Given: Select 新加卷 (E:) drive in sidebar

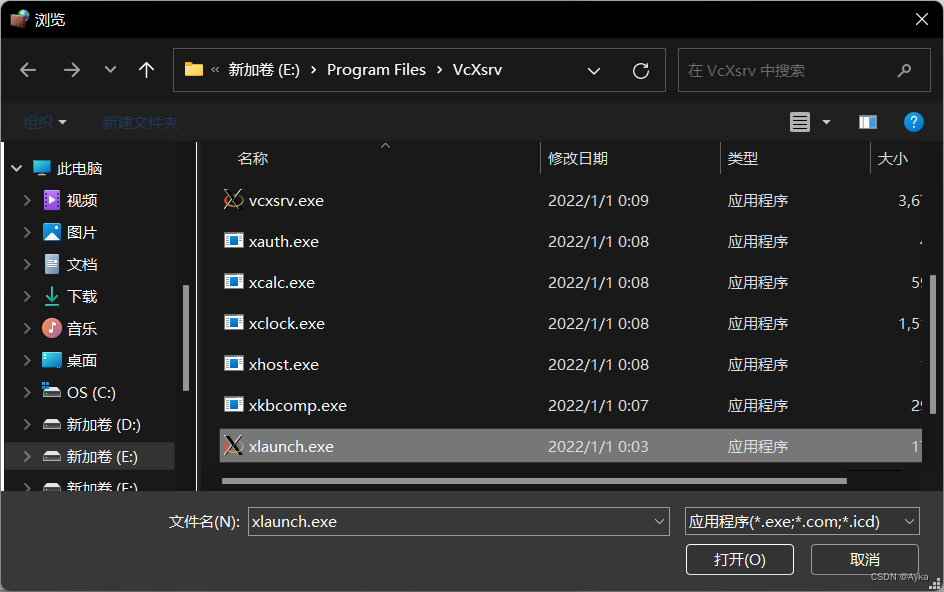Looking at the screenshot, I should (x=102, y=456).
